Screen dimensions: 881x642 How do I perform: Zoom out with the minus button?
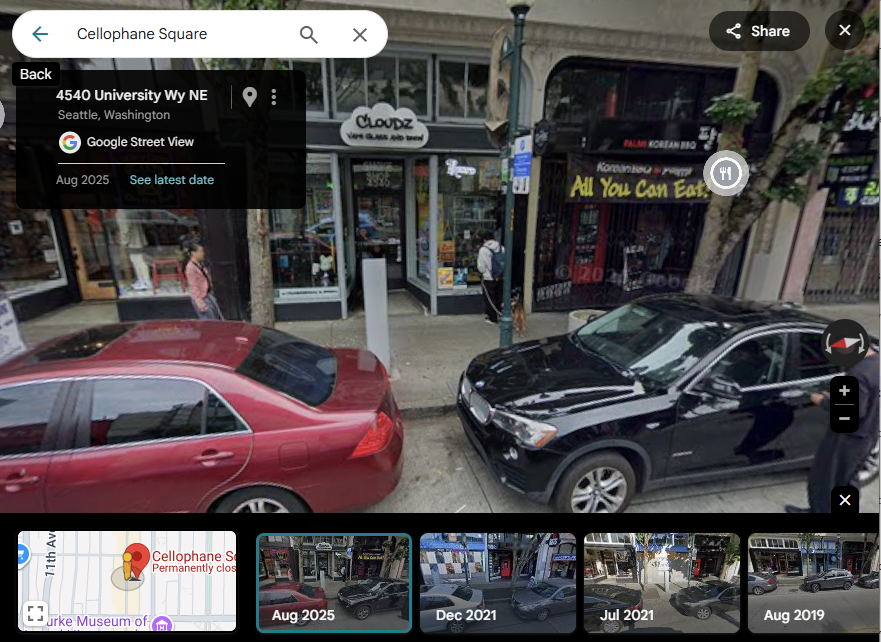click(x=844, y=418)
